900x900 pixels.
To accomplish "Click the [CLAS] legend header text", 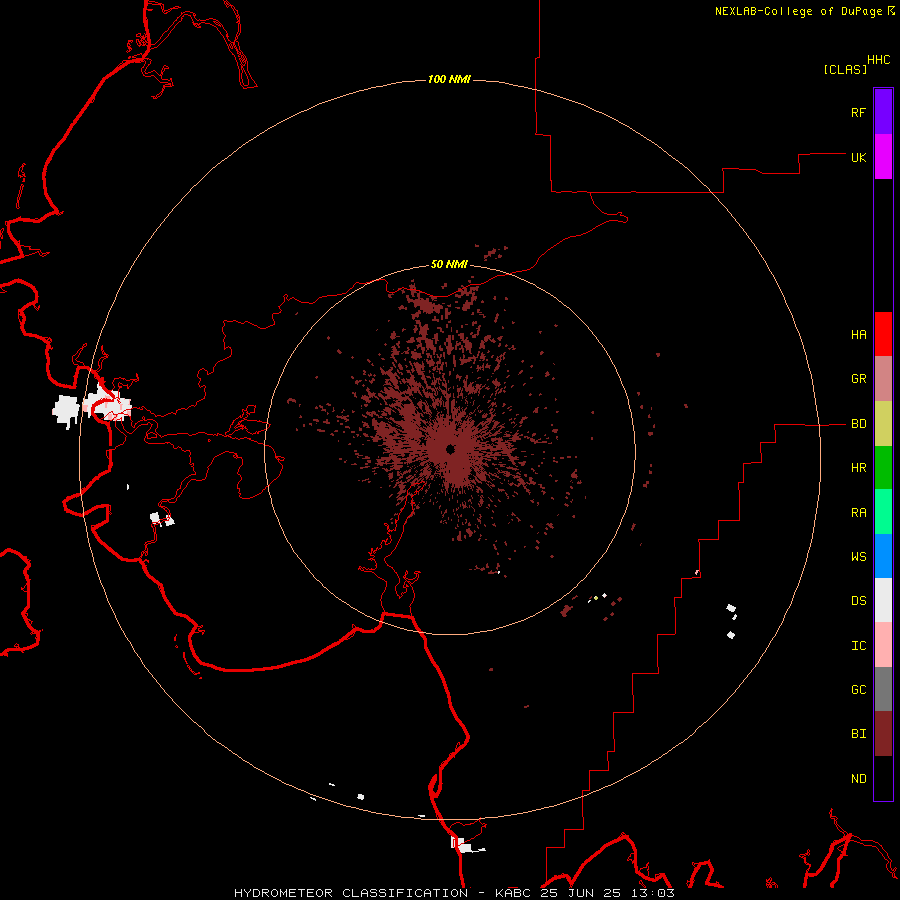I will [x=845, y=69].
